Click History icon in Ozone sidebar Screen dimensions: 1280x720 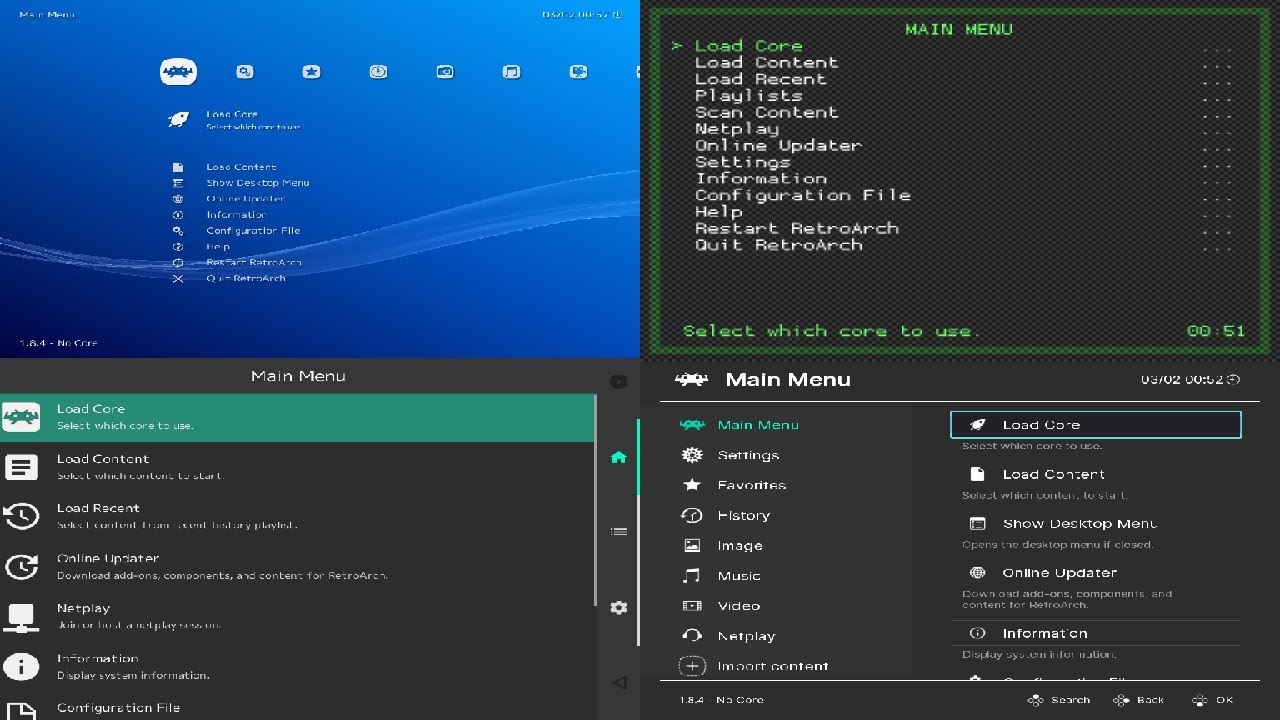pos(692,515)
